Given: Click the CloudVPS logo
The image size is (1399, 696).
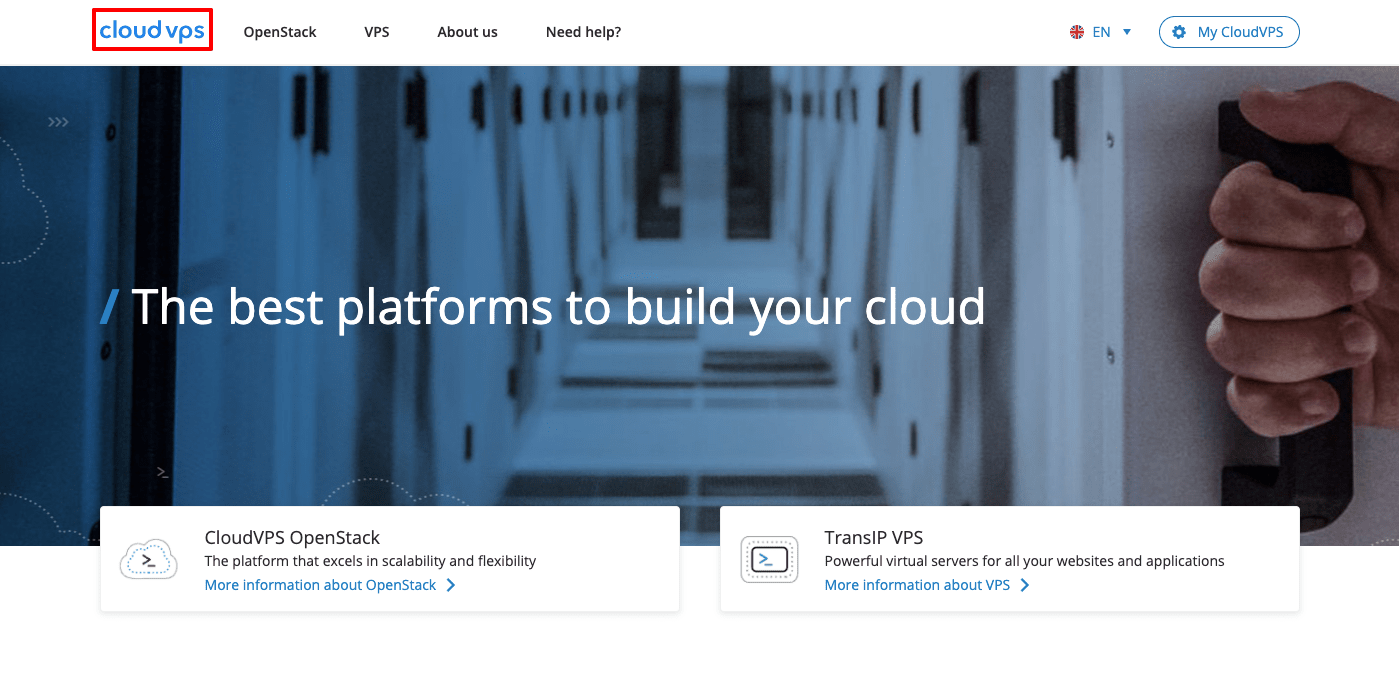Looking at the screenshot, I should coord(152,31).
